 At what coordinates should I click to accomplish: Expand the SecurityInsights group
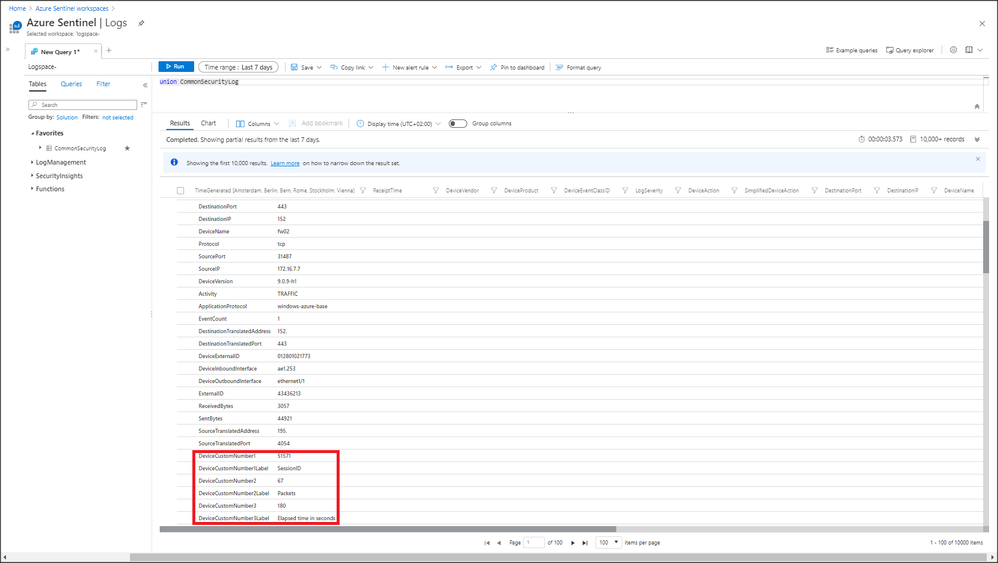pos(33,176)
